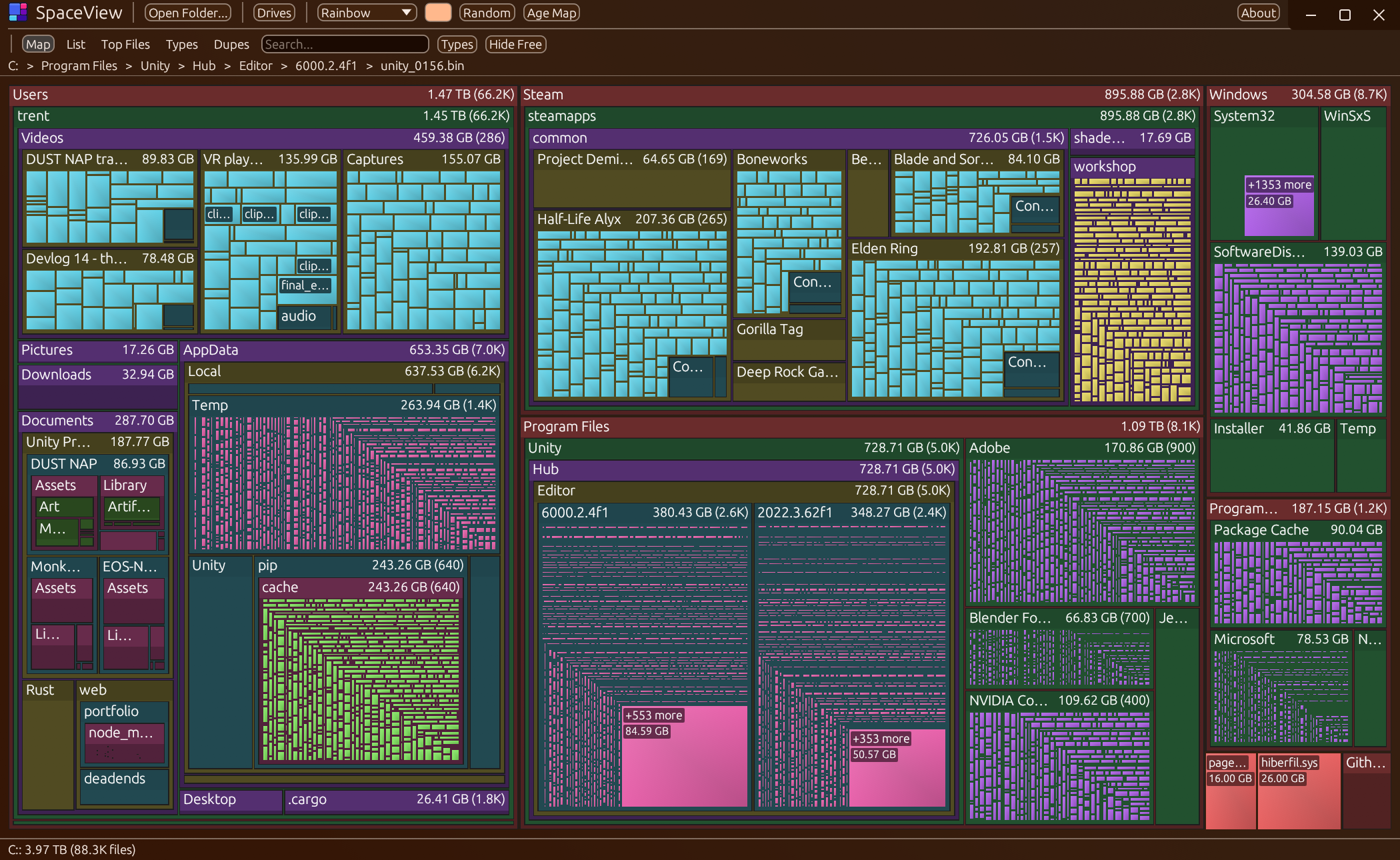Screen dimensions: 1400x860
Task: Switch to the List tab
Action: click(x=76, y=44)
